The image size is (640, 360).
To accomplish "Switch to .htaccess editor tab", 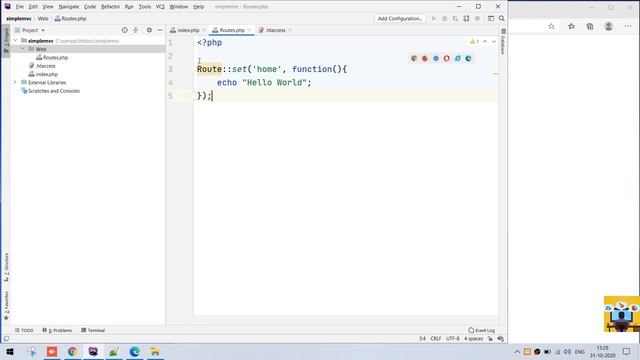I will (276, 30).
